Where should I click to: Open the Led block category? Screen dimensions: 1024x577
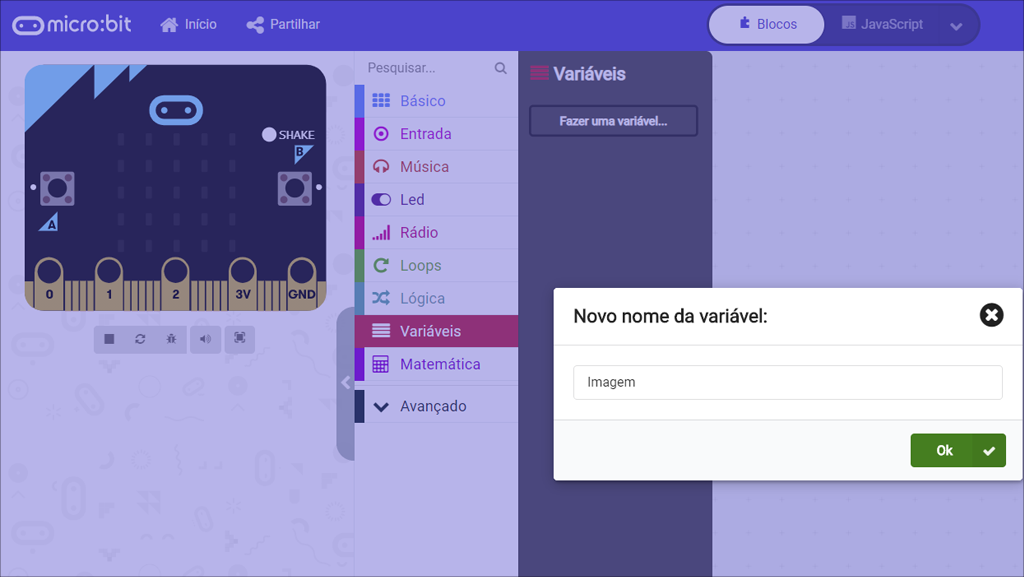click(436, 200)
